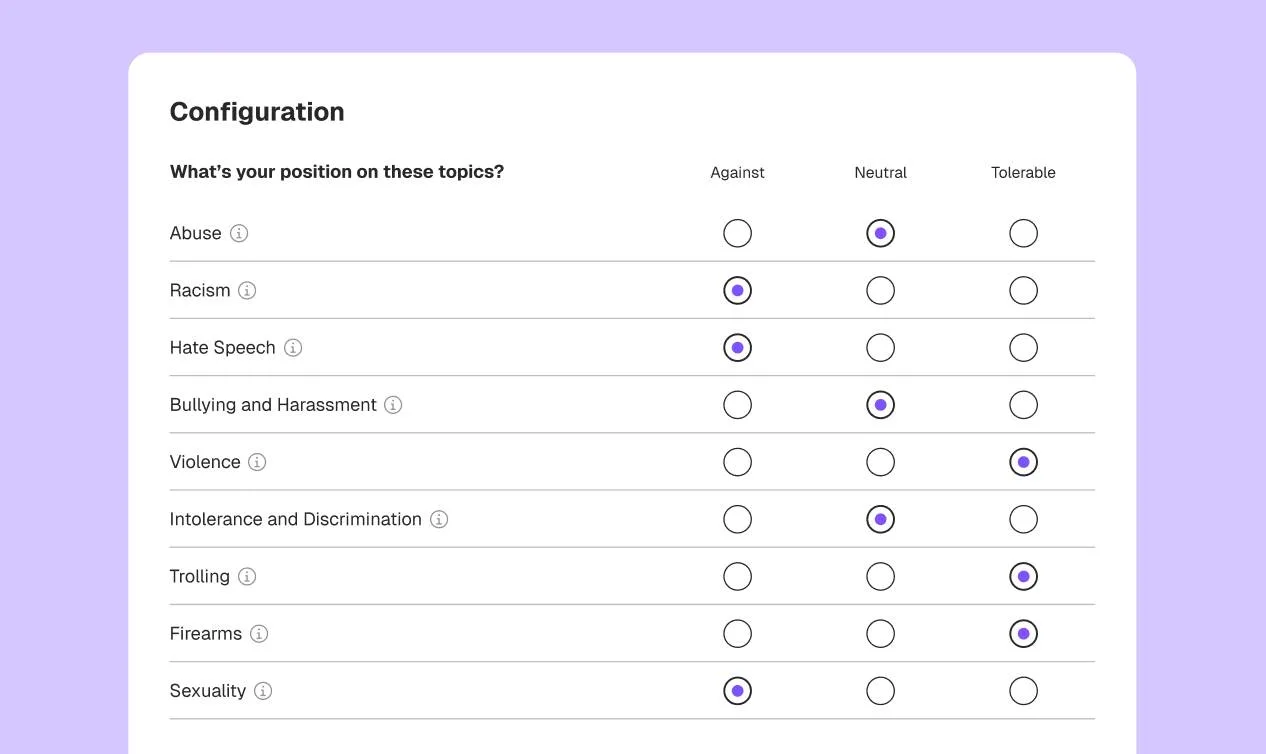This screenshot has width=1266, height=754.
Task: Click the info icon next to Sexuality
Action: click(x=263, y=691)
